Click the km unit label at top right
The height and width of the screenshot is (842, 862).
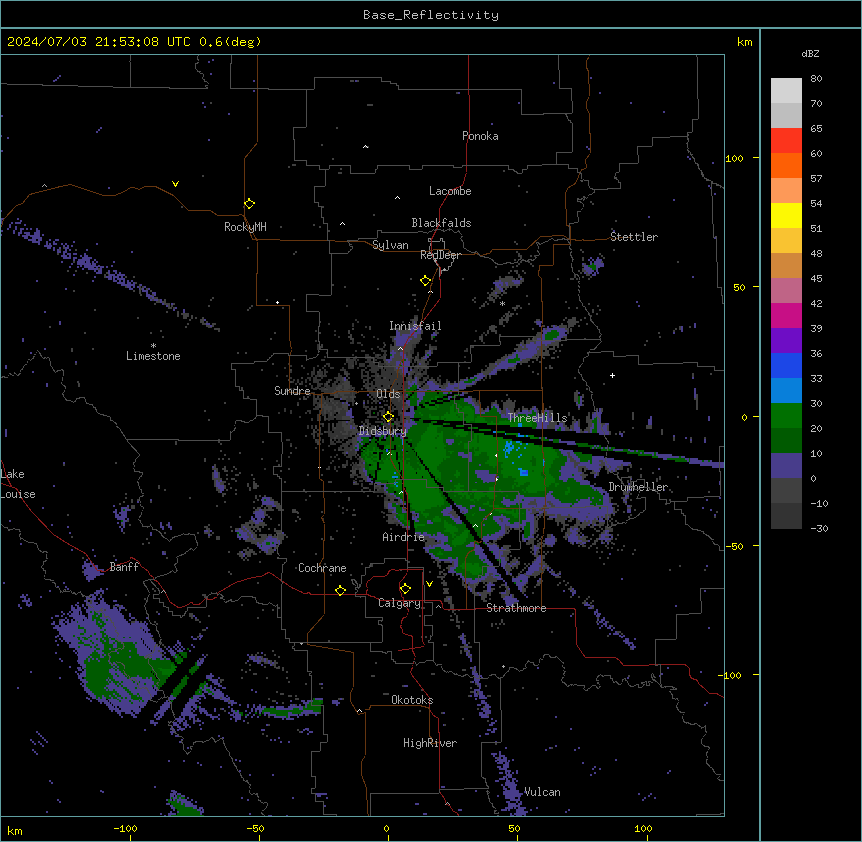(744, 42)
